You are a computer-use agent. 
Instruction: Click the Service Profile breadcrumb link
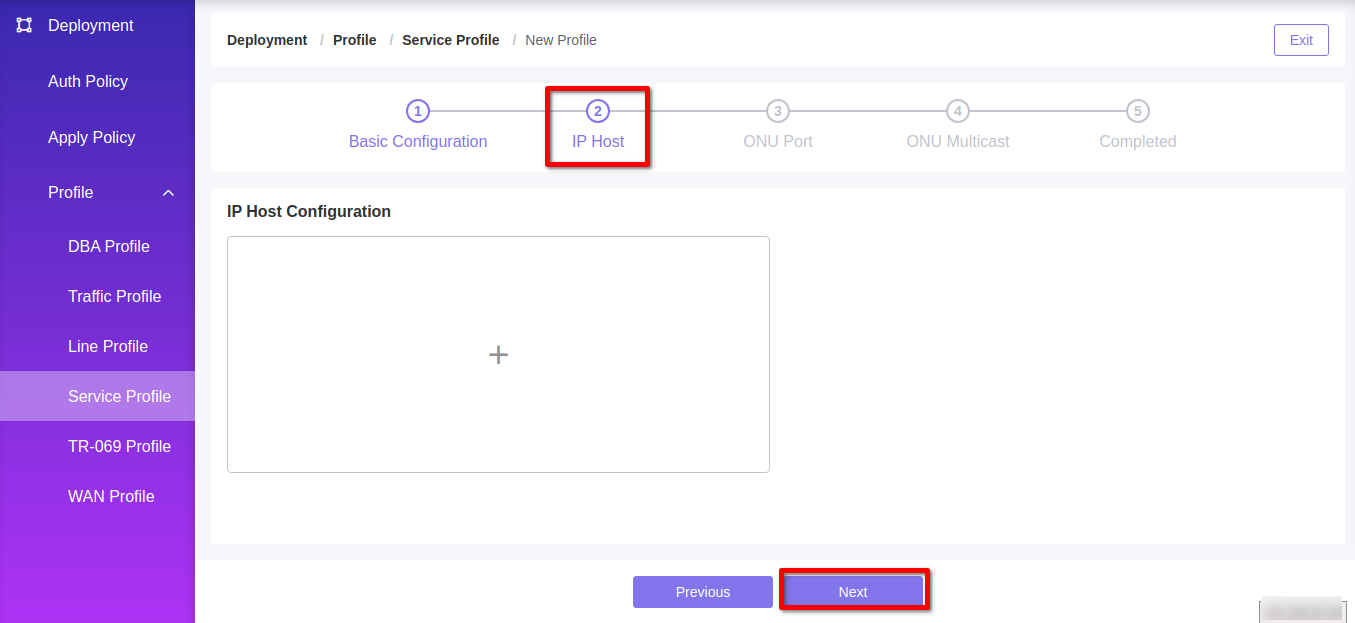pos(450,40)
